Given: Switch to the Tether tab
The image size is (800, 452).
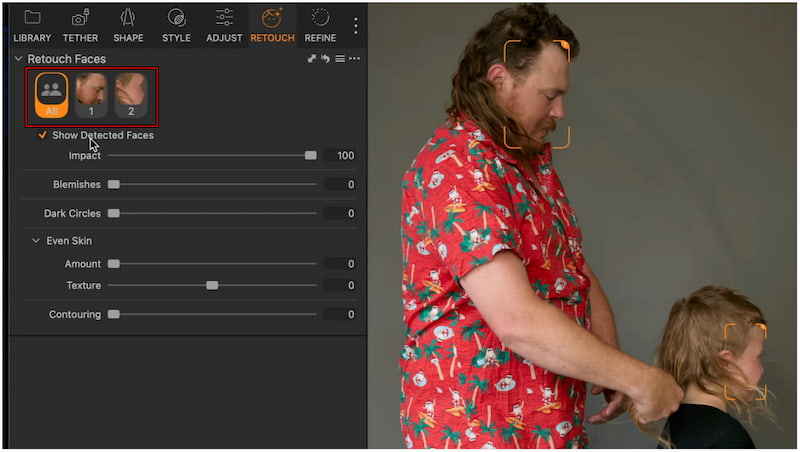Looking at the screenshot, I should pyautogui.click(x=80, y=25).
